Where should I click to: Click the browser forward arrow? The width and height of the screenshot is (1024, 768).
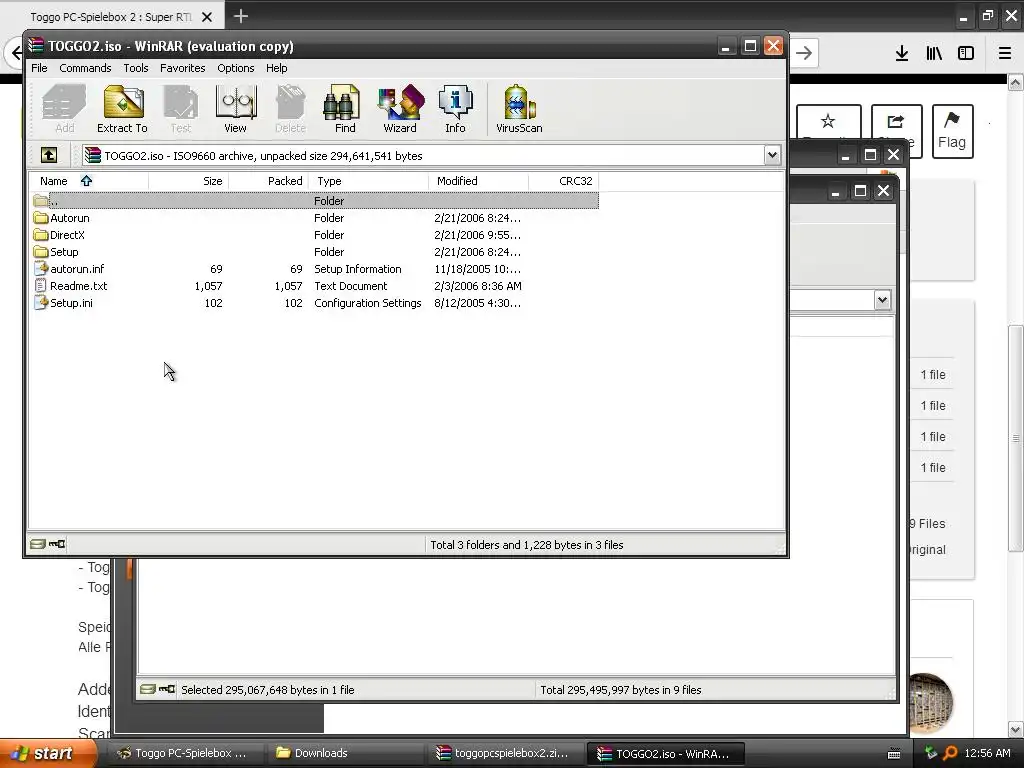click(x=805, y=53)
